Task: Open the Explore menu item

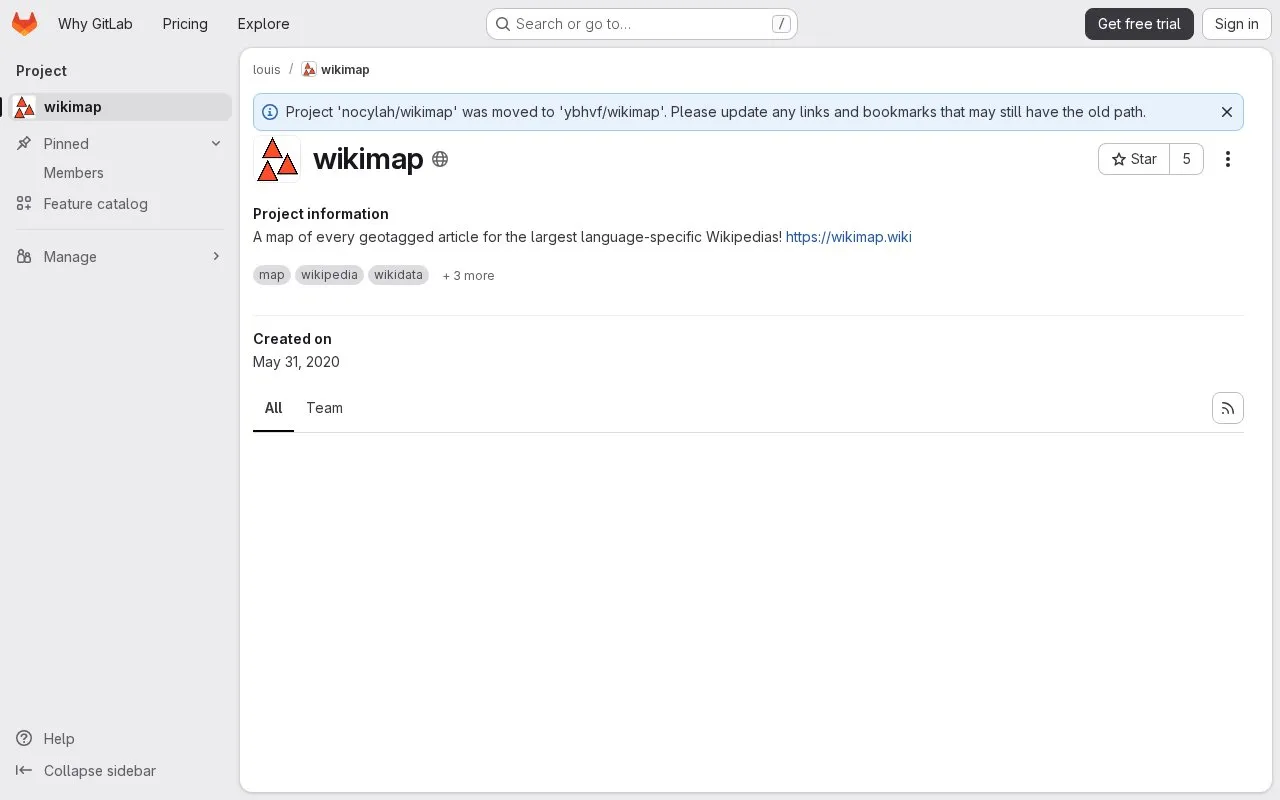Action: coord(263,24)
